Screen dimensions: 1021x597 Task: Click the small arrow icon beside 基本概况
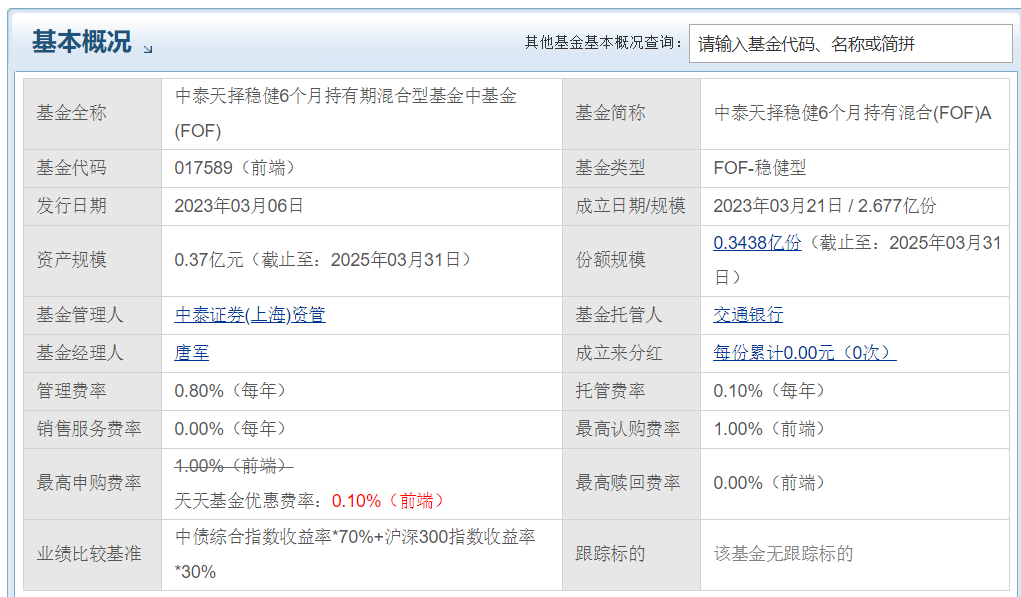click(x=148, y=49)
